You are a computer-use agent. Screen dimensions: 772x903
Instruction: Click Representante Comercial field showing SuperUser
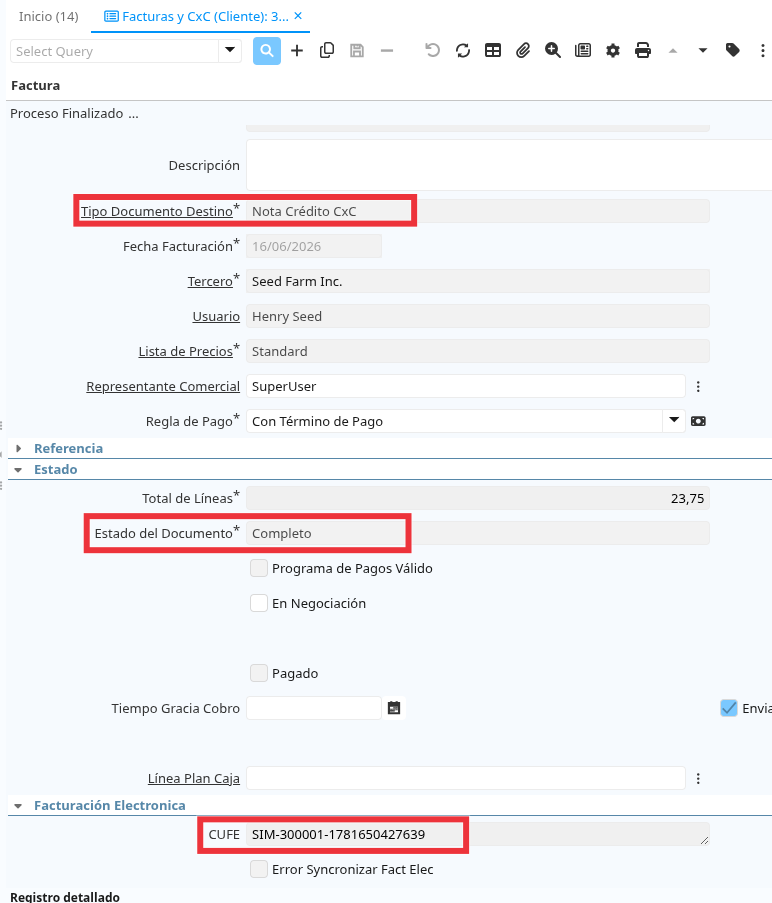[466, 386]
